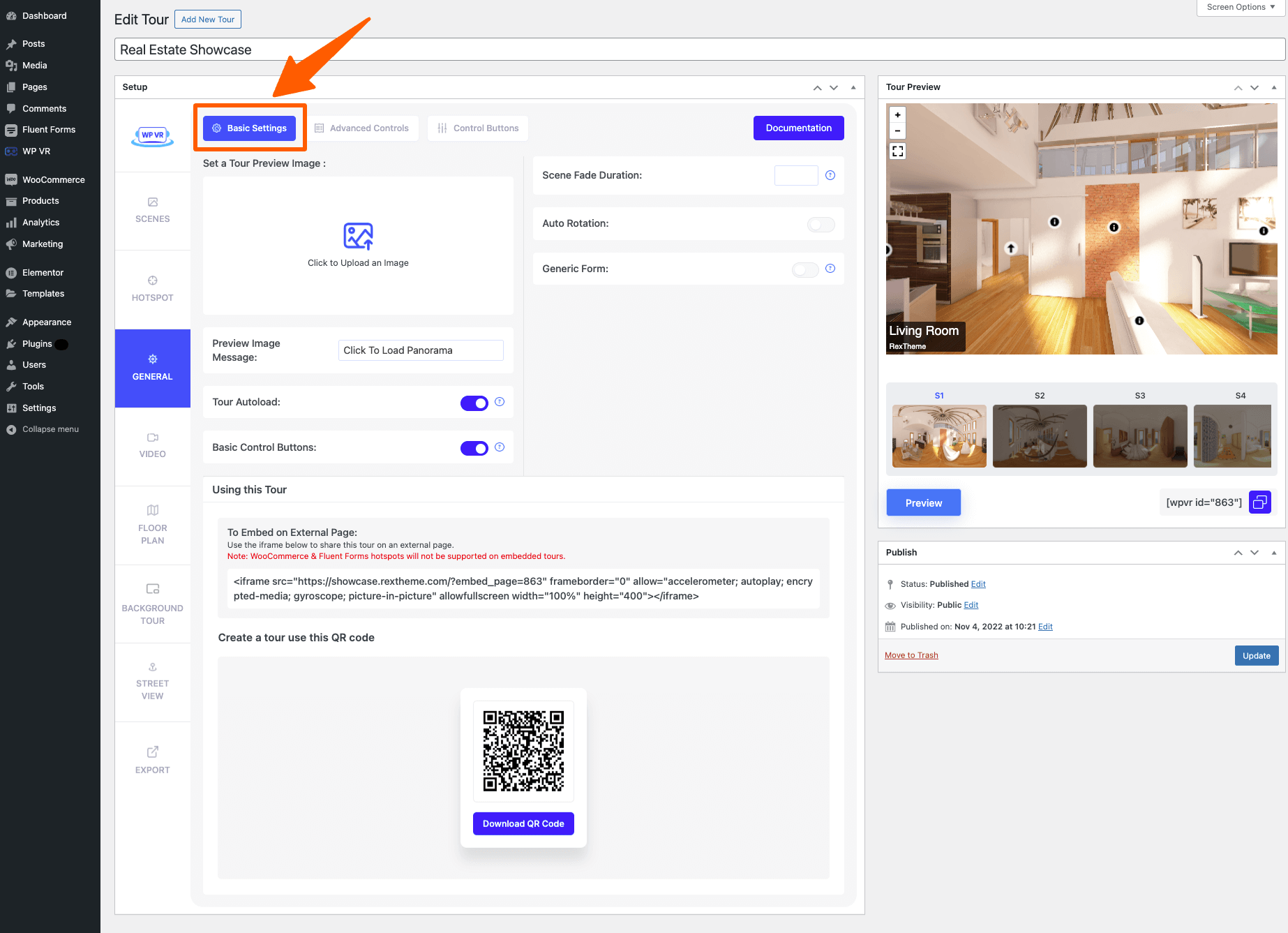This screenshot has height=933, width=1288.
Task: Show Scene Fade Duration help tooltip
Action: click(x=830, y=175)
